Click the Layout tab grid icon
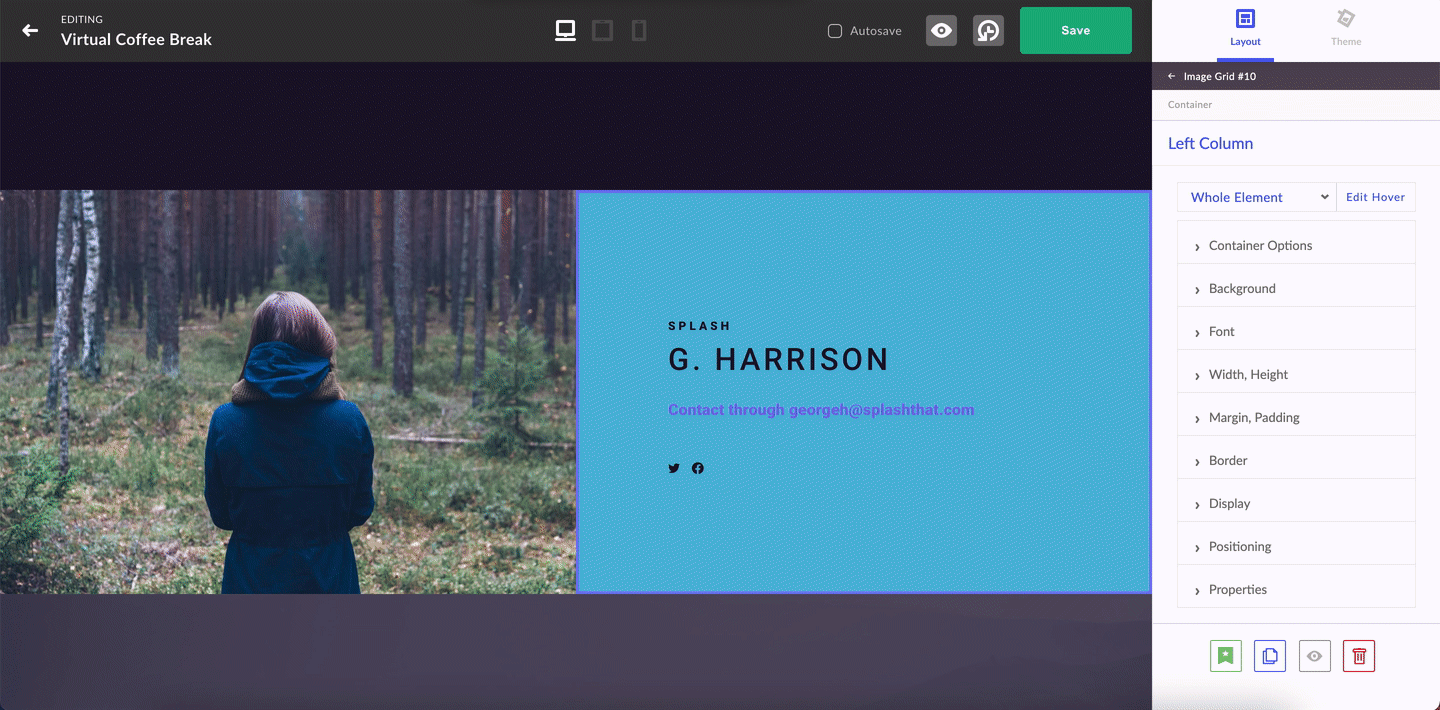 point(1245,19)
